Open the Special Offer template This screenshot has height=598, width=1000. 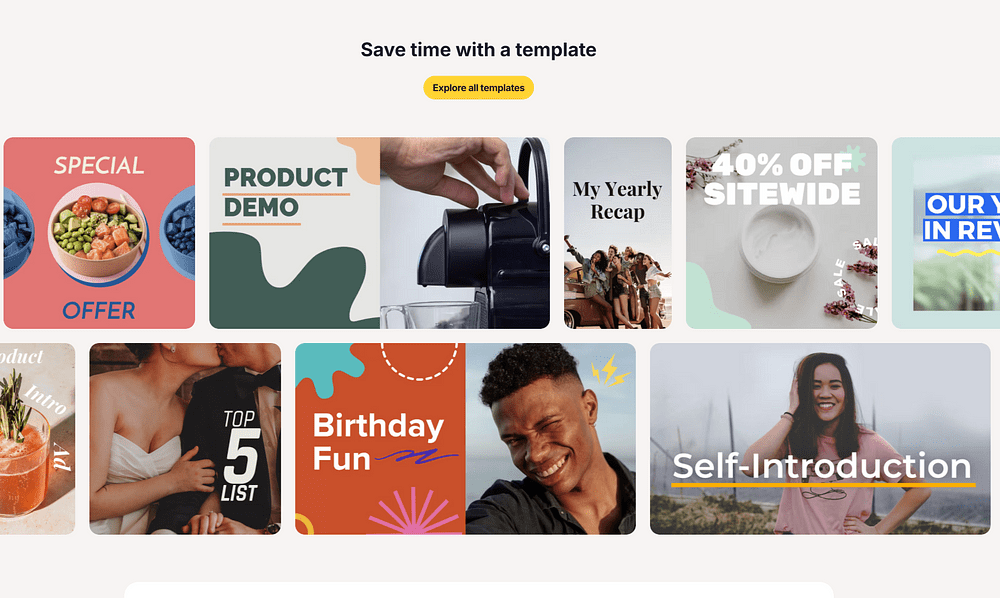[x=99, y=233]
